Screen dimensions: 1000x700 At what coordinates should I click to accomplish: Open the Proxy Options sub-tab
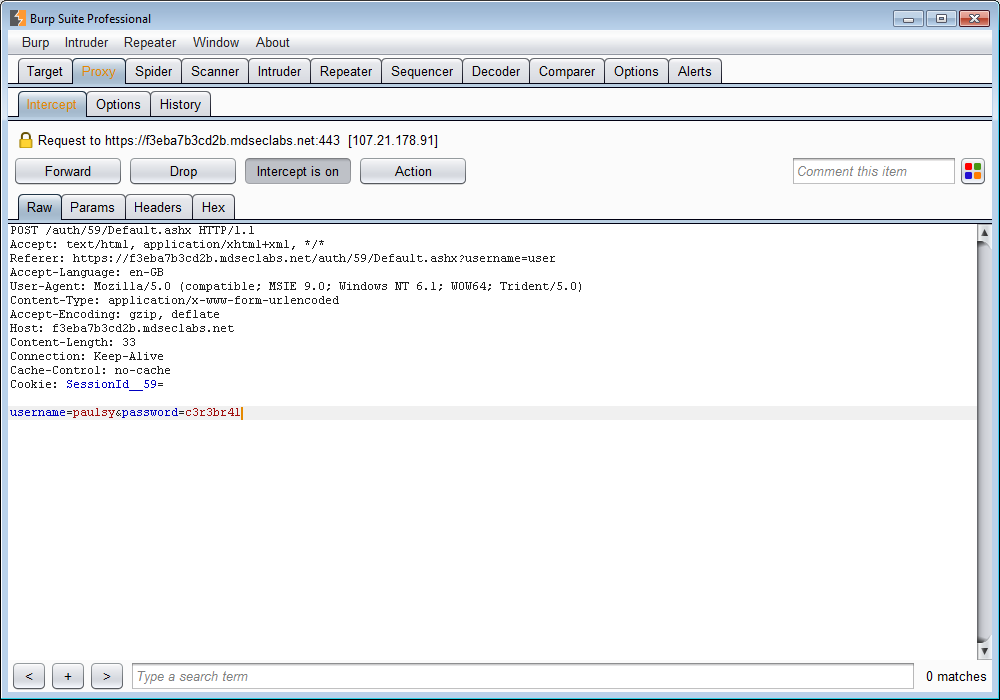pyautogui.click(x=118, y=105)
